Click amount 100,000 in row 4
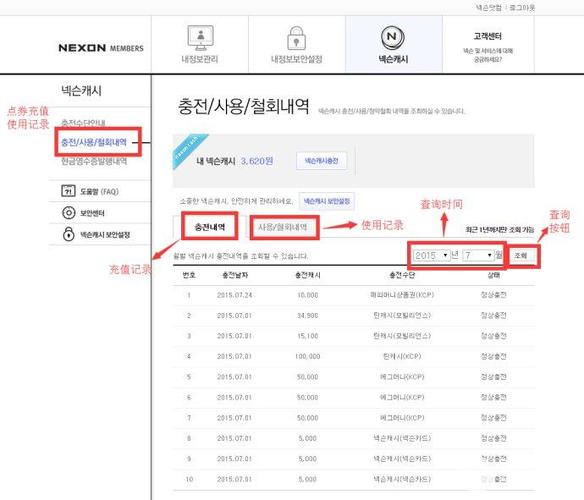Screen dimensions: 584x500 [308, 357]
